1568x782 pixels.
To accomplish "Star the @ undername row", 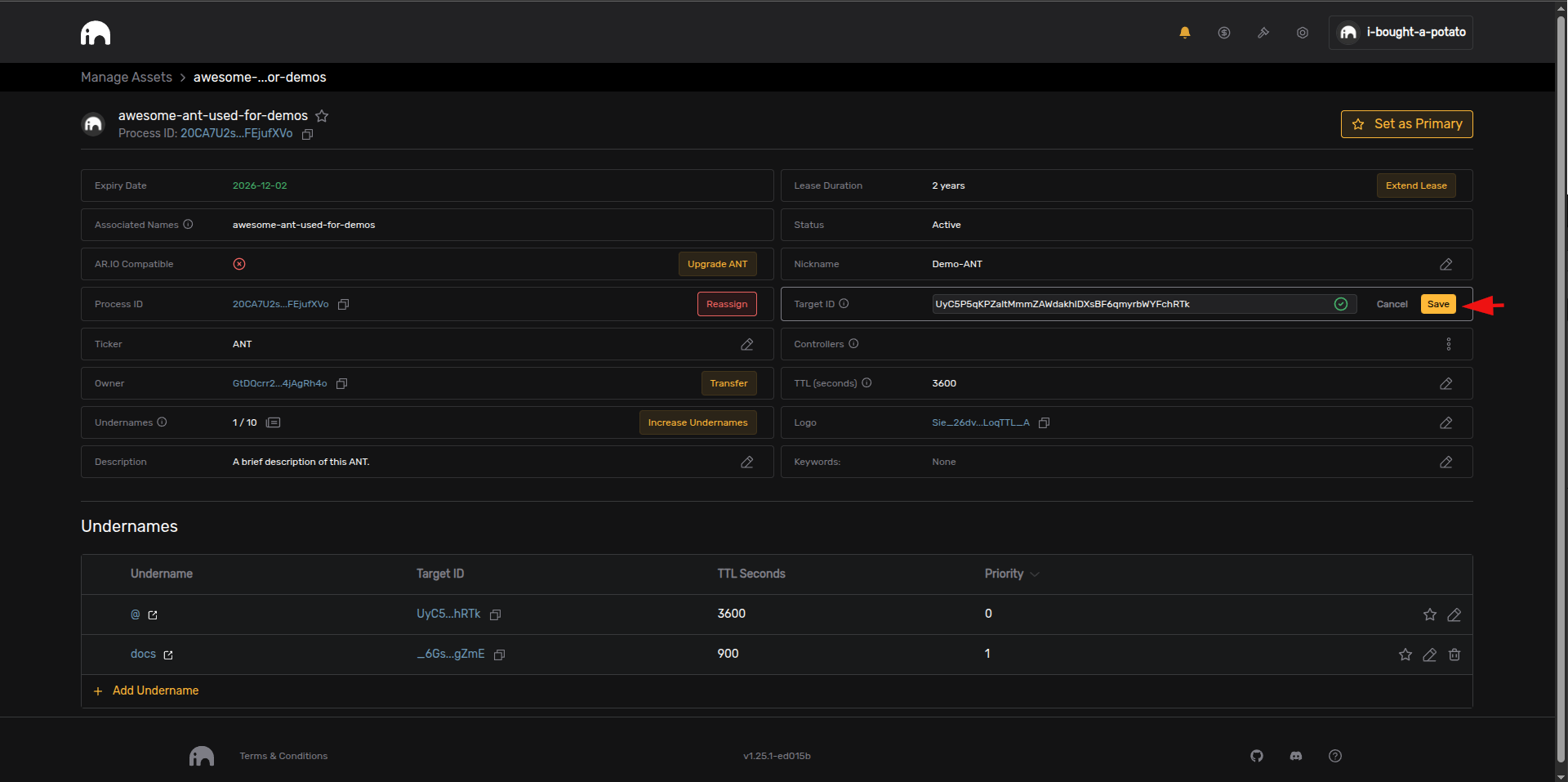I will point(1429,614).
